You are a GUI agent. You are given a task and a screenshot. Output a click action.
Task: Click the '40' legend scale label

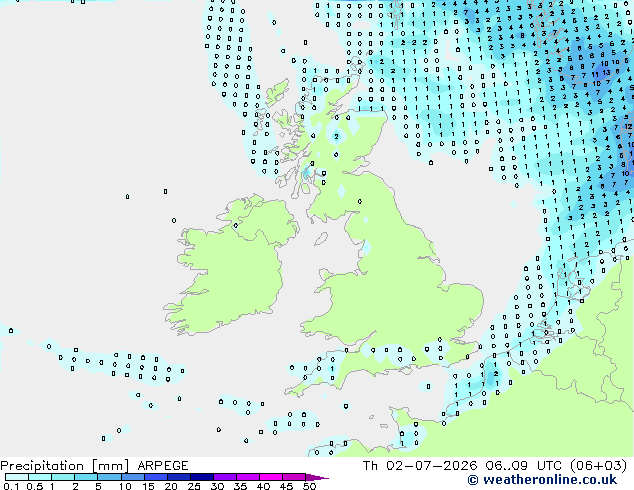pos(263,486)
